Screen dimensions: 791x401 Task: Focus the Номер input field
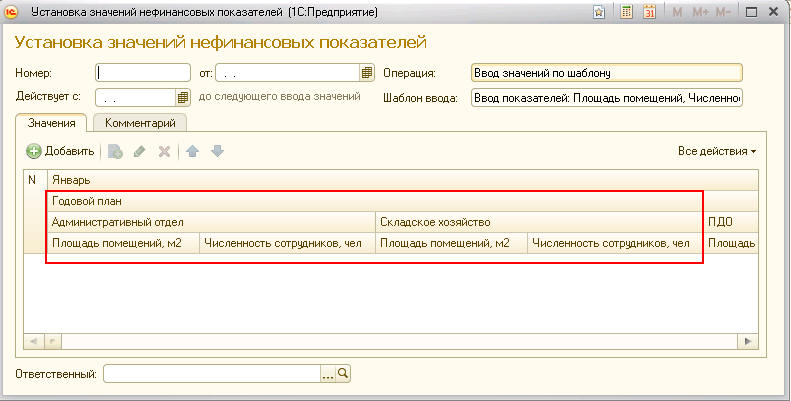[x=143, y=73]
